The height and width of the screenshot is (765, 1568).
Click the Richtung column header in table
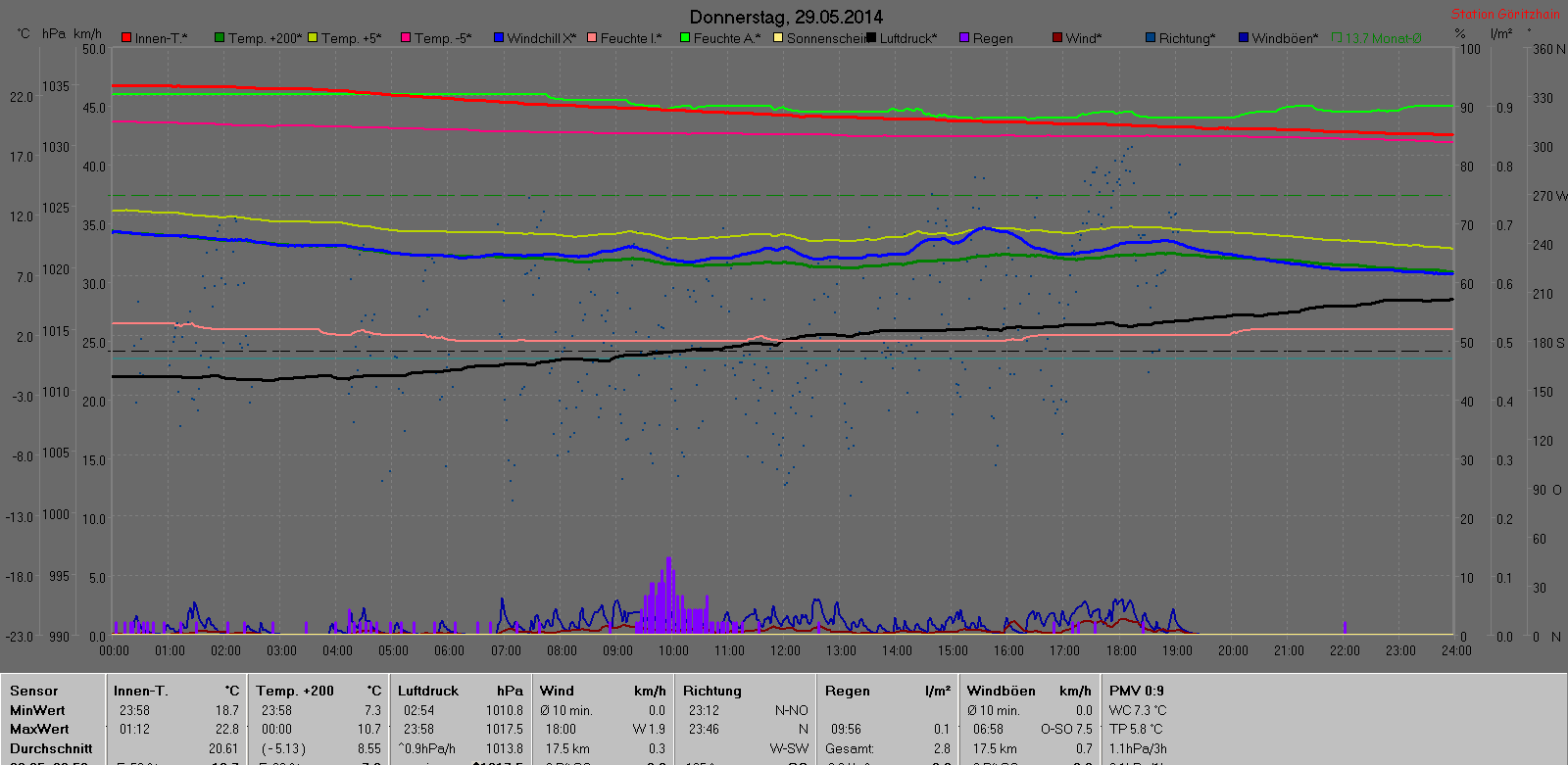[712, 691]
